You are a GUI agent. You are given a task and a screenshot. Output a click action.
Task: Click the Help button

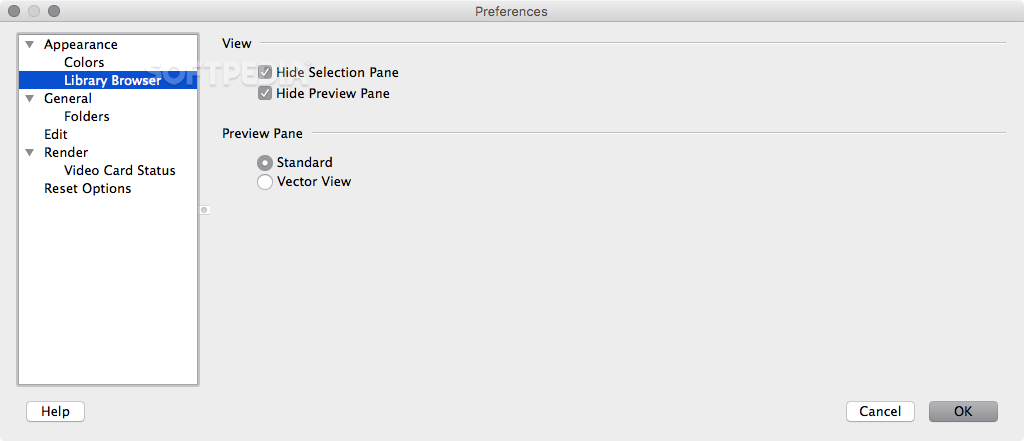pyautogui.click(x=56, y=412)
